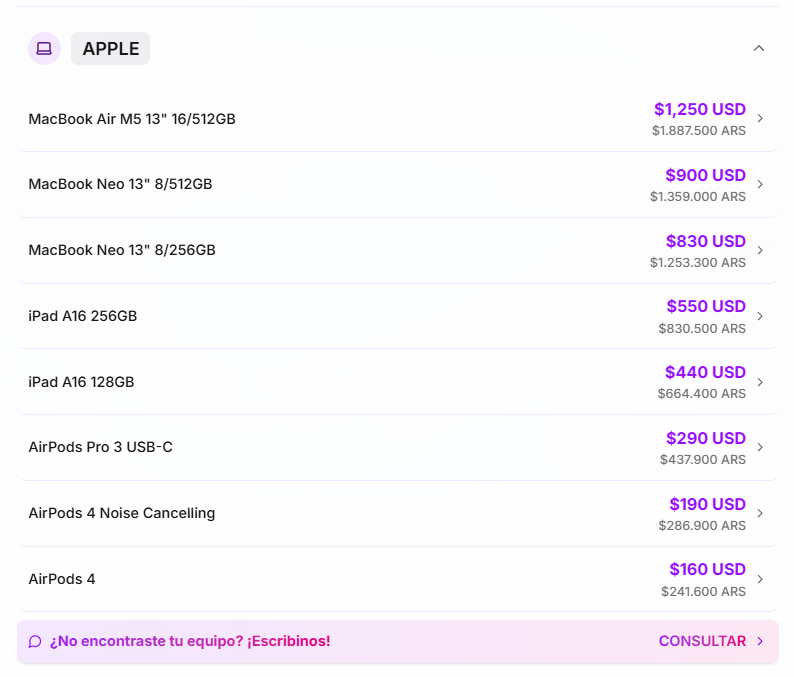Image resolution: width=794 pixels, height=677 pixels.
Task: Open AirPods Pro 3 USB-C item
Action: [x=398, y=447]
